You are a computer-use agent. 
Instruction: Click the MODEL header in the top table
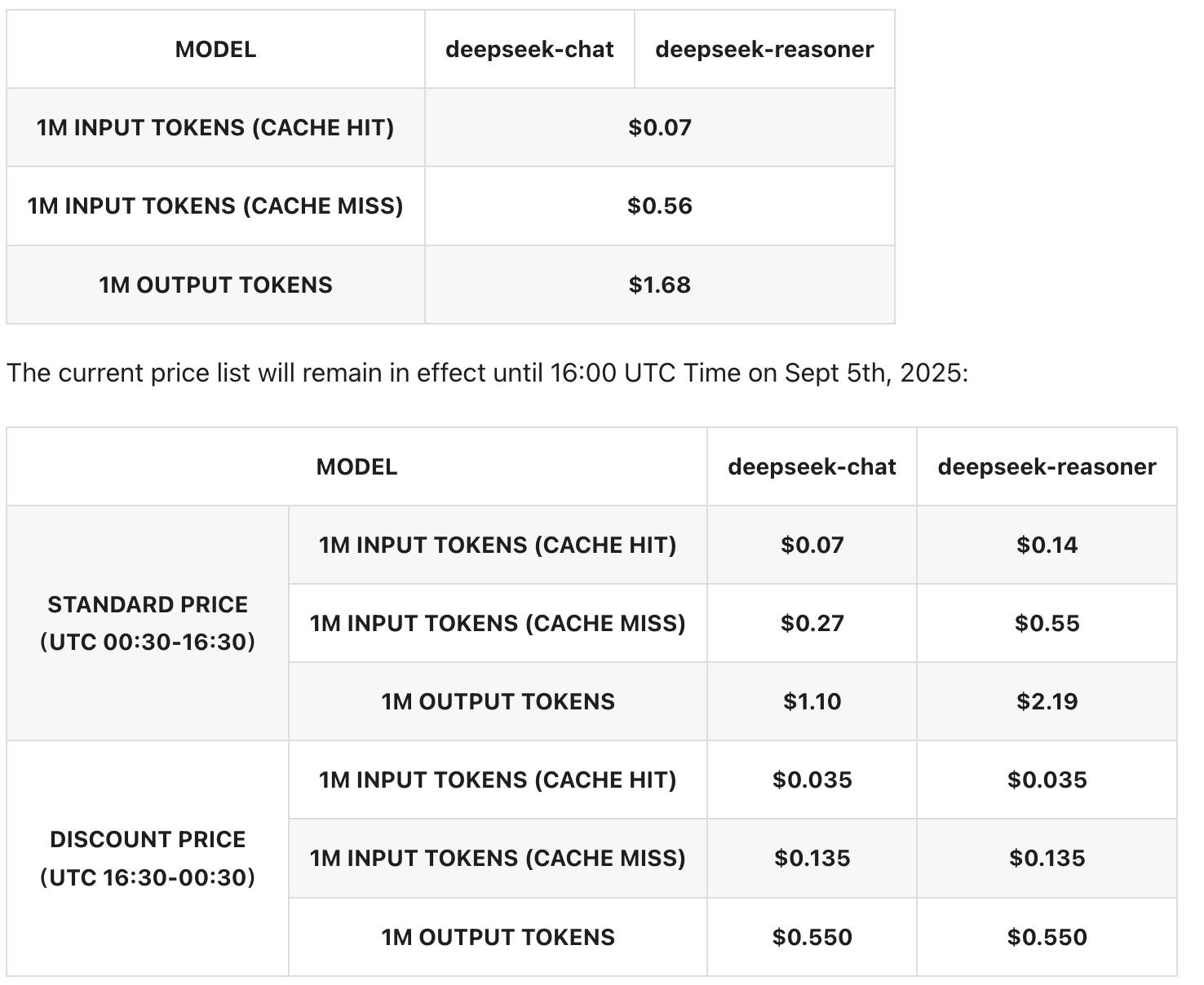pyautogui.click(x=215, y=50)
